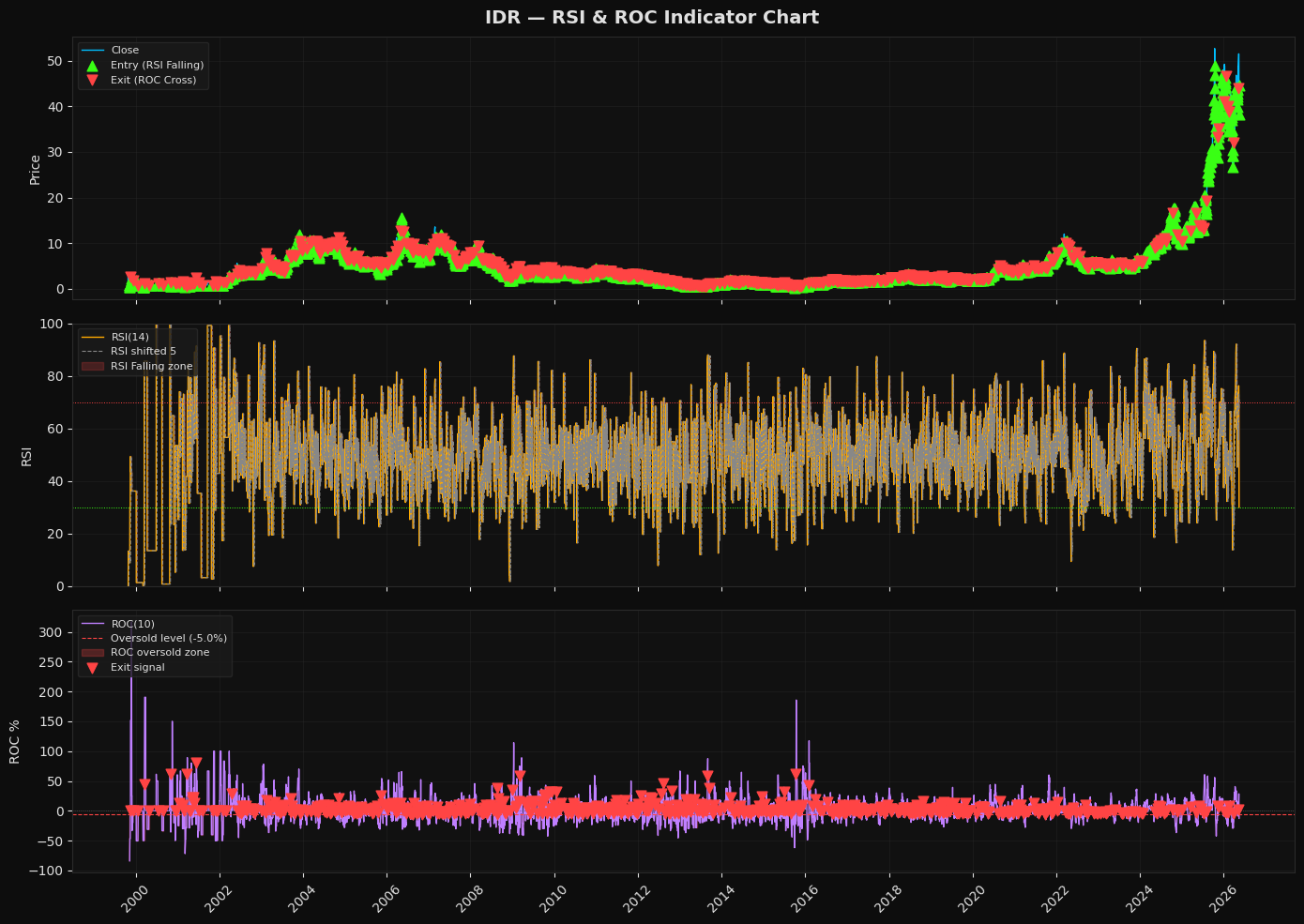The image size is (1304, 924).
Task: Click the 'RSI Falling zone' legend label
Action: [152, 367]
